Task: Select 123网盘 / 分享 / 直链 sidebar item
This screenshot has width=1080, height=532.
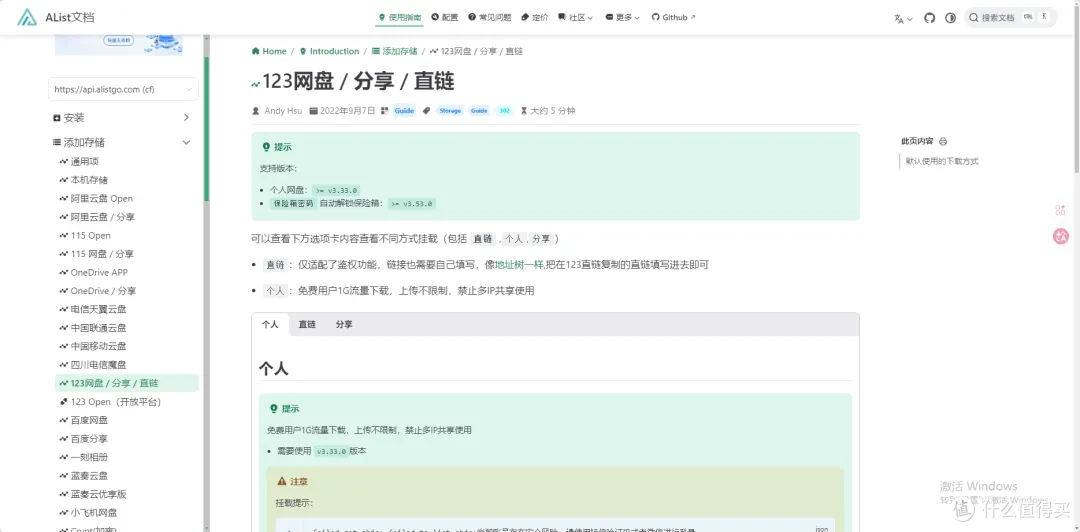Action: click(127, 383)
